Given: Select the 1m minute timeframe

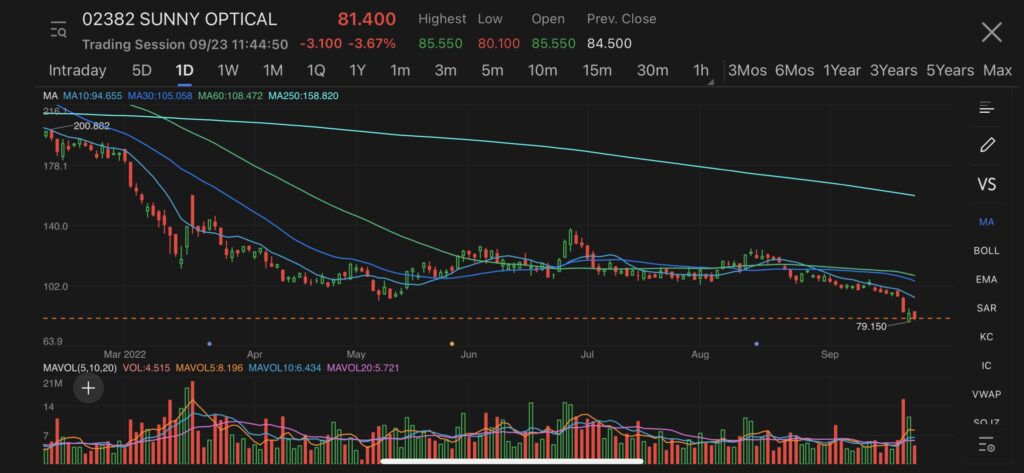Looking at the screenshot, I should tap(400, 70).
